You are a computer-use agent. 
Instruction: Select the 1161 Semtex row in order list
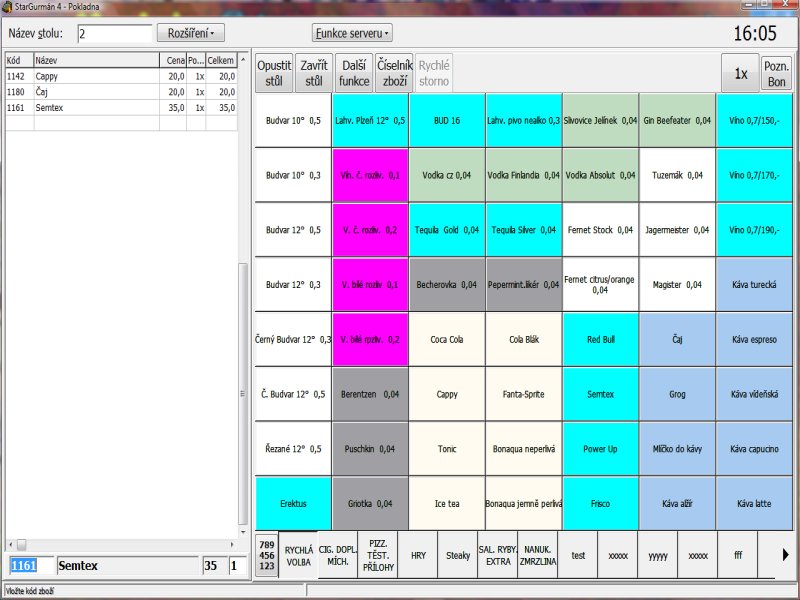[x=121, y=108]
